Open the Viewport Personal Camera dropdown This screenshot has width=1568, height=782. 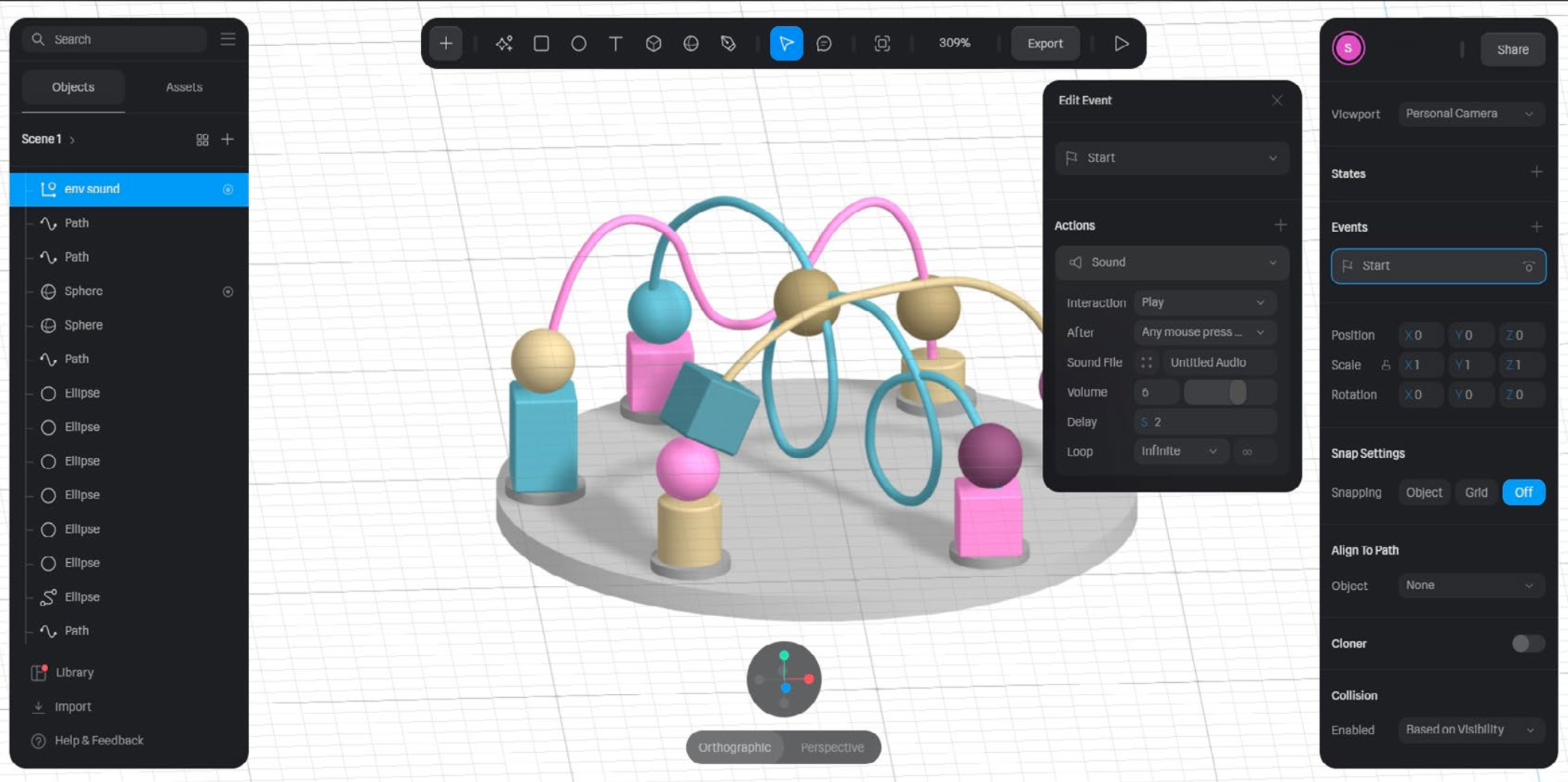[x=1469, y=113]
